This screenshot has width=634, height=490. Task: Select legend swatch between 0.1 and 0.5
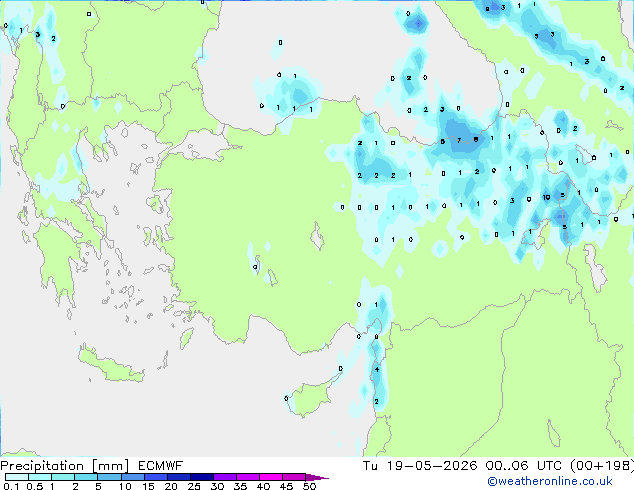pyautogui.click(x=17, y=477)
